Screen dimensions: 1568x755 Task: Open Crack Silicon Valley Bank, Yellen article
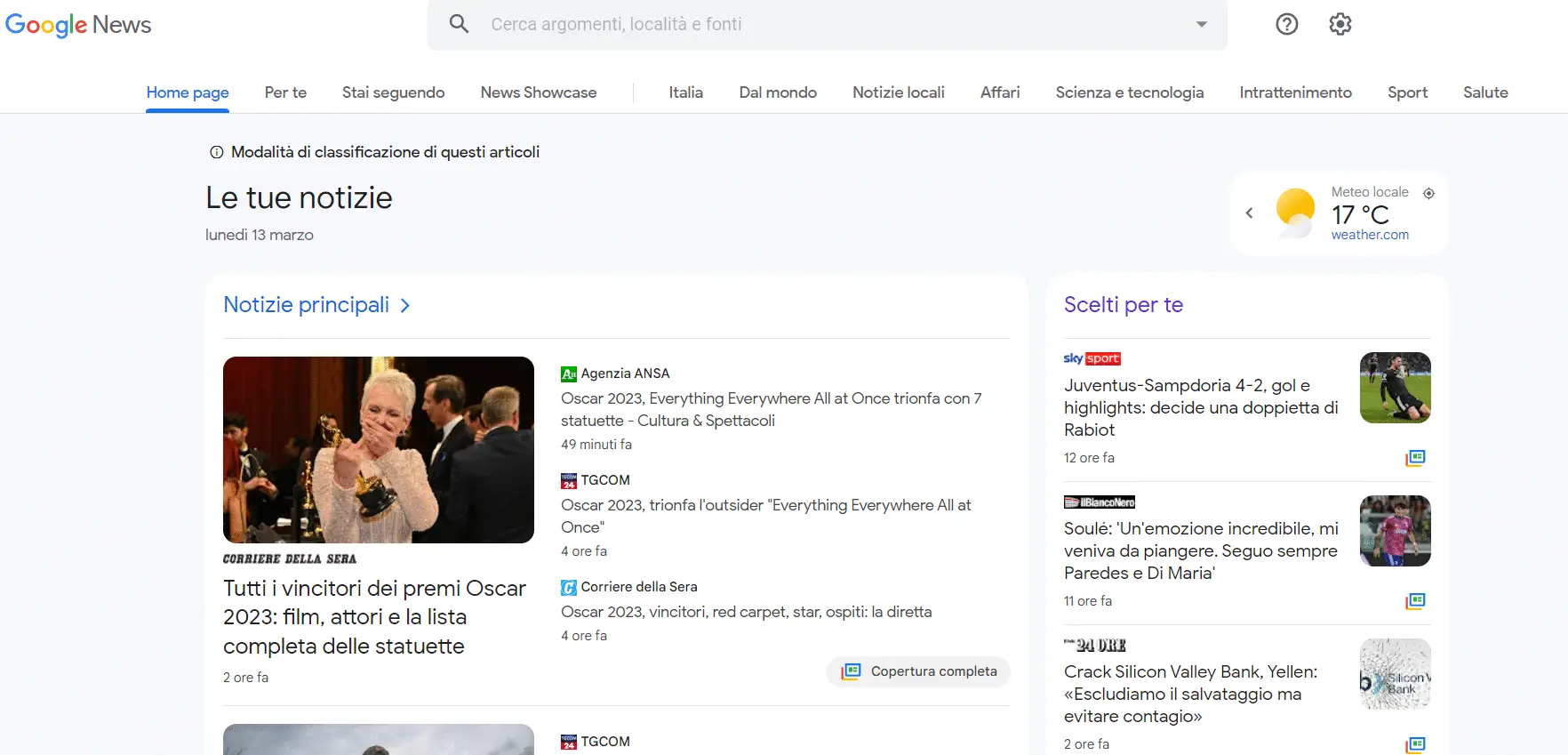pyautogui.click(x=1190, y=694)
